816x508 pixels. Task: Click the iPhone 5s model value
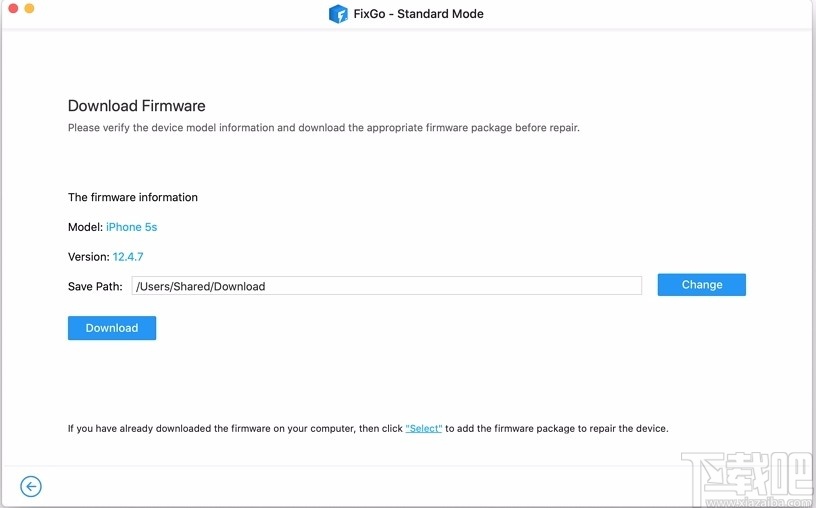coord(132,227)
